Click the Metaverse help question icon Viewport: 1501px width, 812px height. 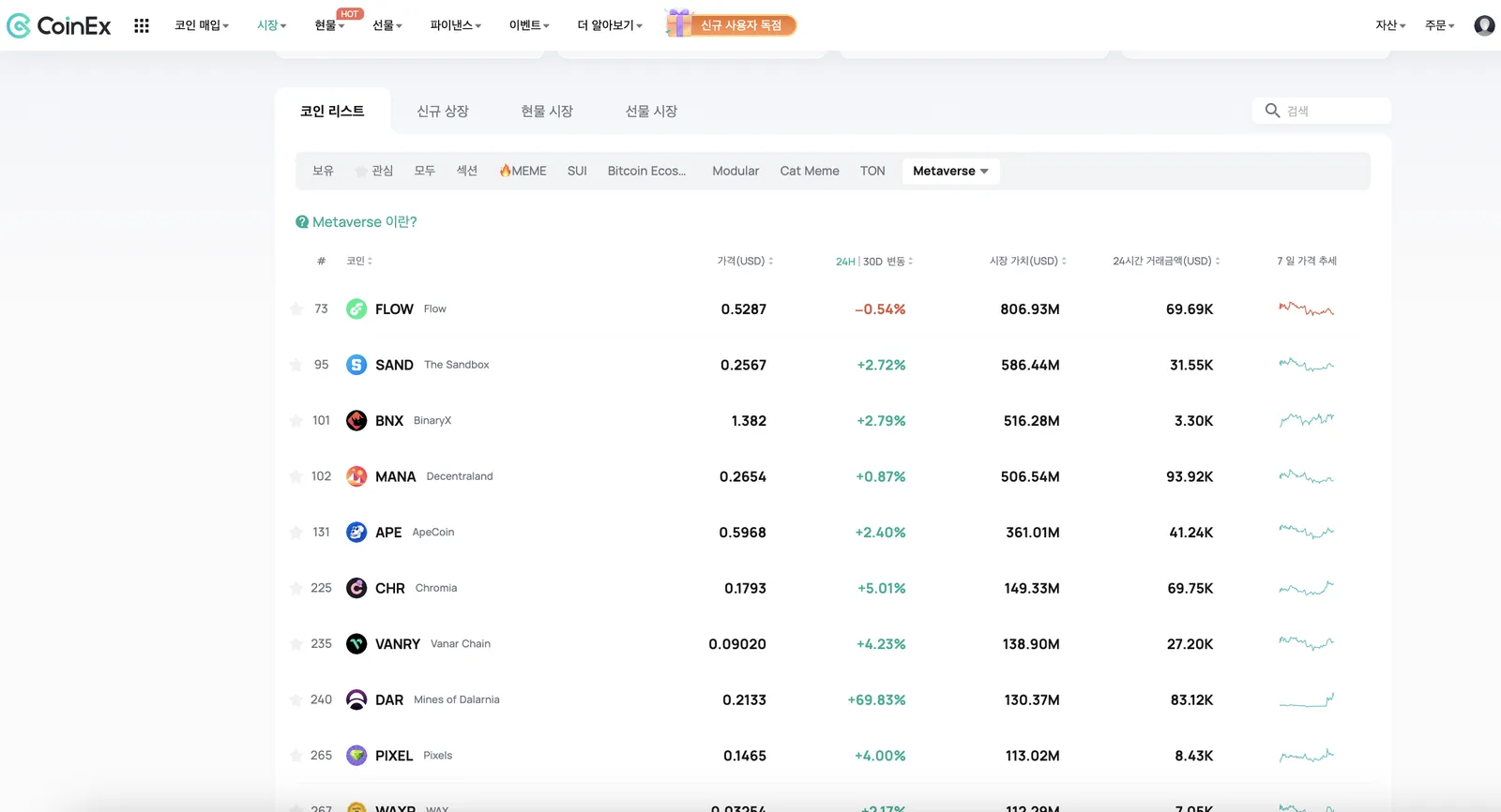click(x=302, y=222)
